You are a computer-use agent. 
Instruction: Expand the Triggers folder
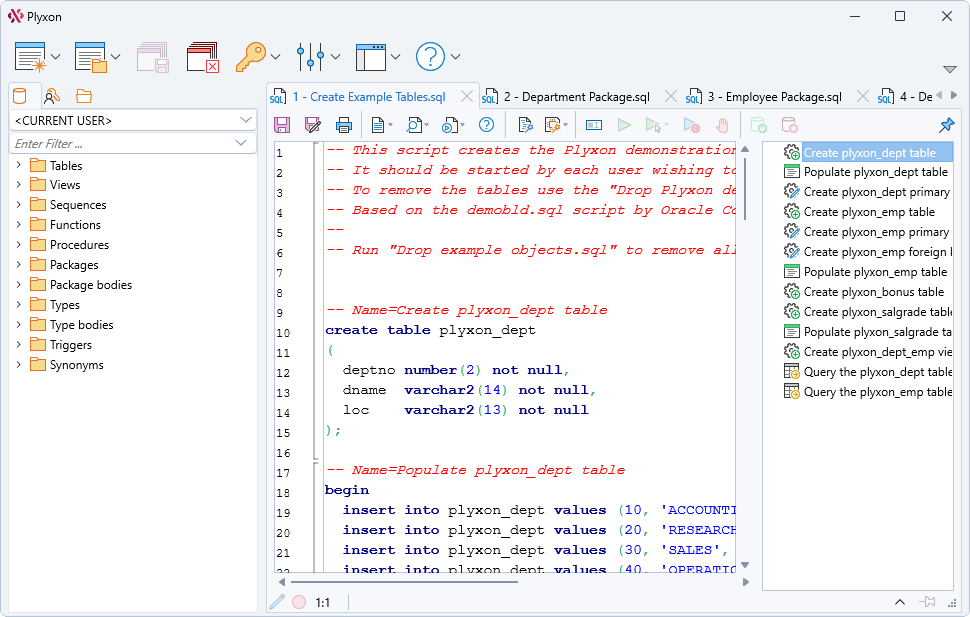[19, 345]
